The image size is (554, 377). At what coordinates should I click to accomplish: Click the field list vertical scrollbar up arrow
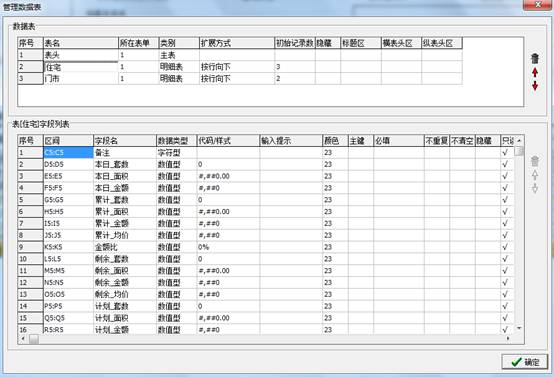pyautogui.click(x=519, y=141)
